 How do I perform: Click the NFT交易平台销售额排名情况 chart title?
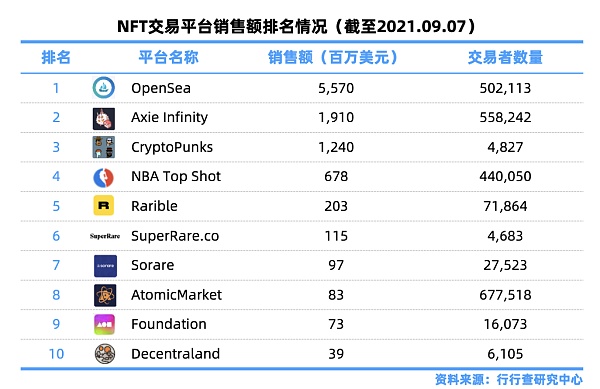click(x=297, y=26)
